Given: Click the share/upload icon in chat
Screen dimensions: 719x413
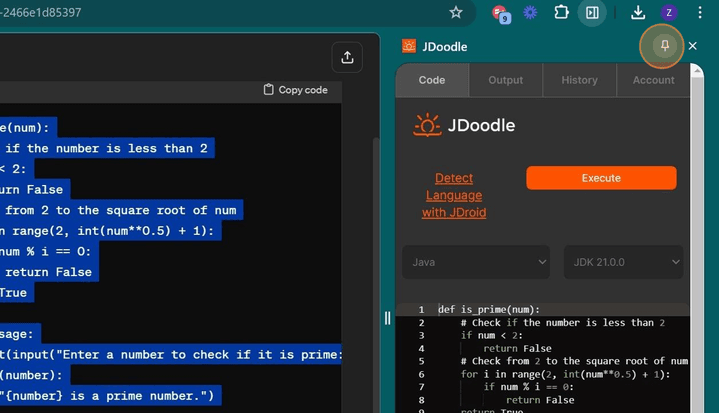Looking at the screenshot, I should point(347,58).
